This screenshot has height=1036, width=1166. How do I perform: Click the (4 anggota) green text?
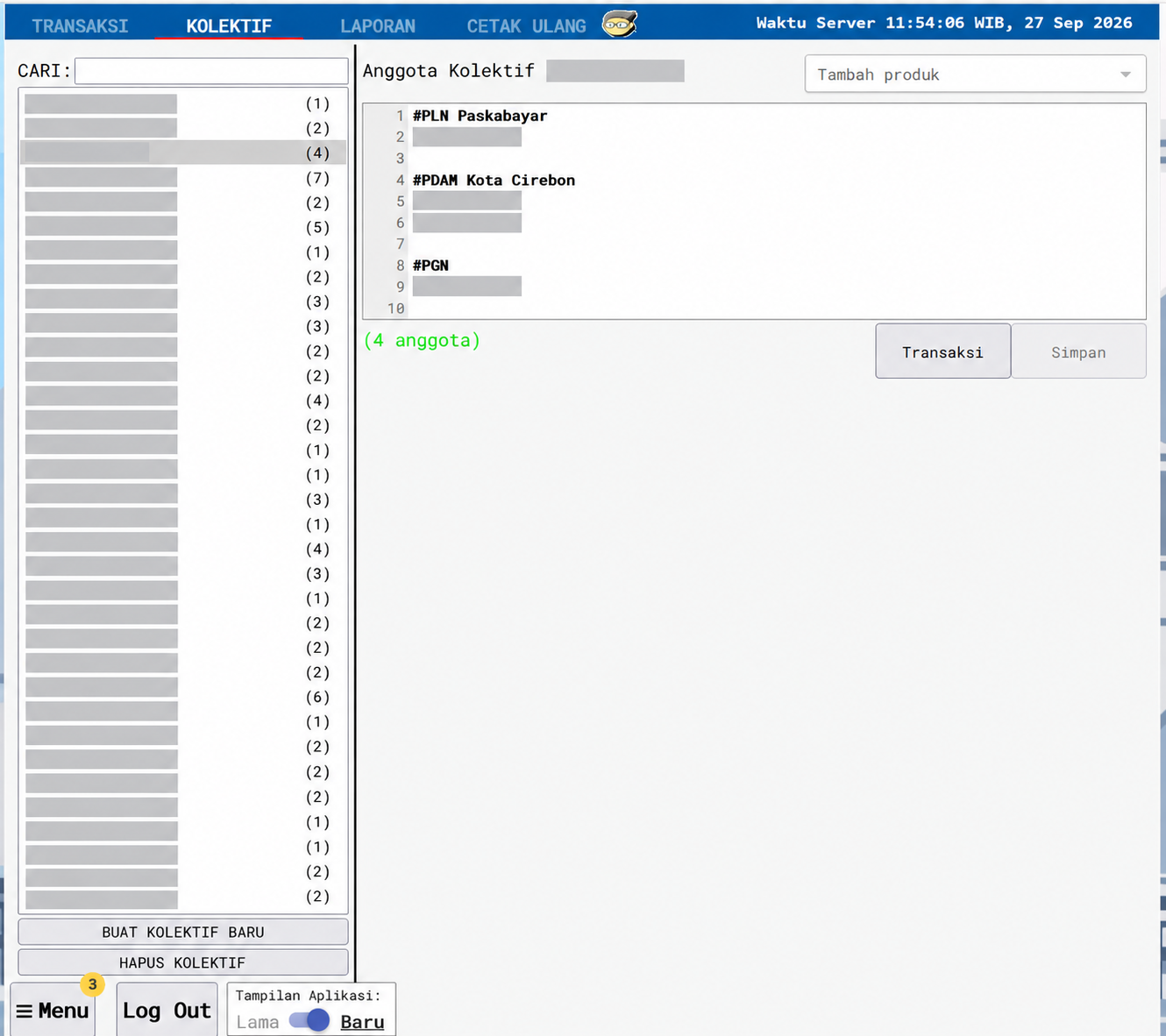(x=422, y=340)
